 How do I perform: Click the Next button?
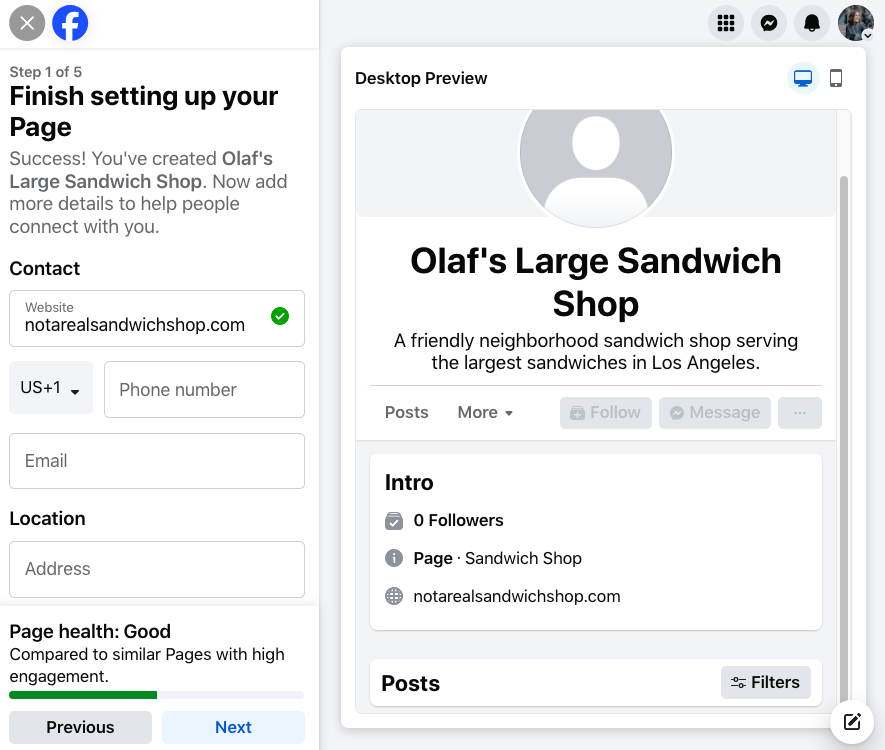tap(233, 727)
